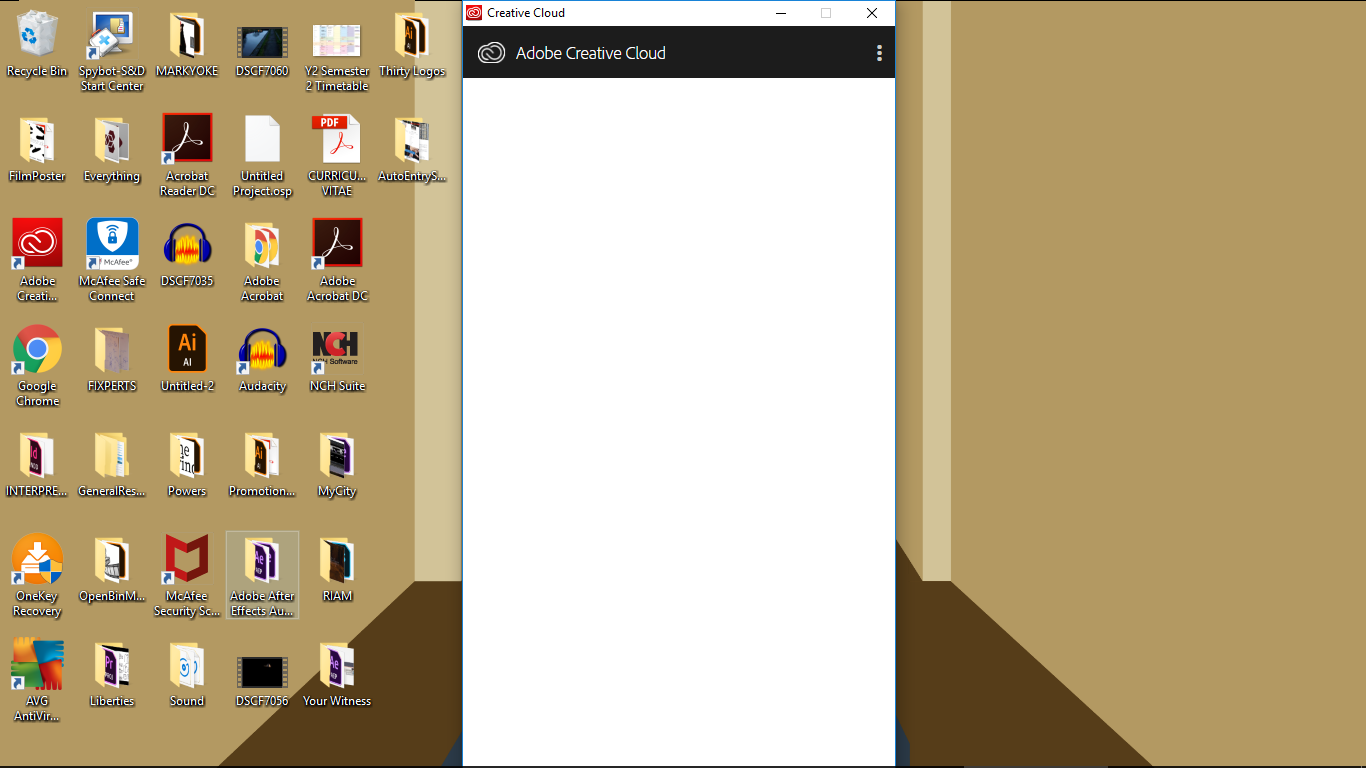Open the three-dot menu in Creative Cloud window
Viewport: 1366px width, 768px height.
click(x=879, y=52)
